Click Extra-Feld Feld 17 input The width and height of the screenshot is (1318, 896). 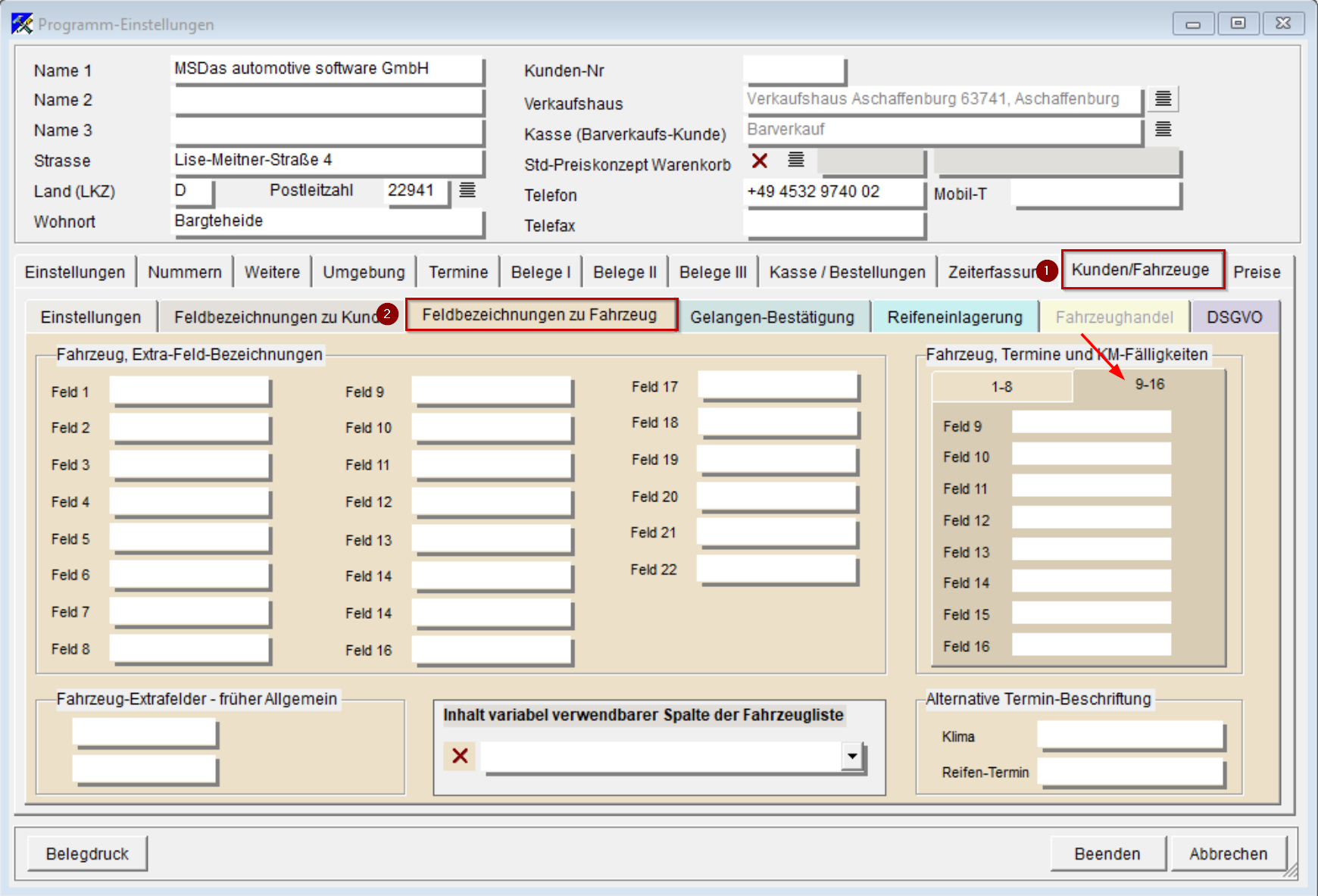(778, 386)
